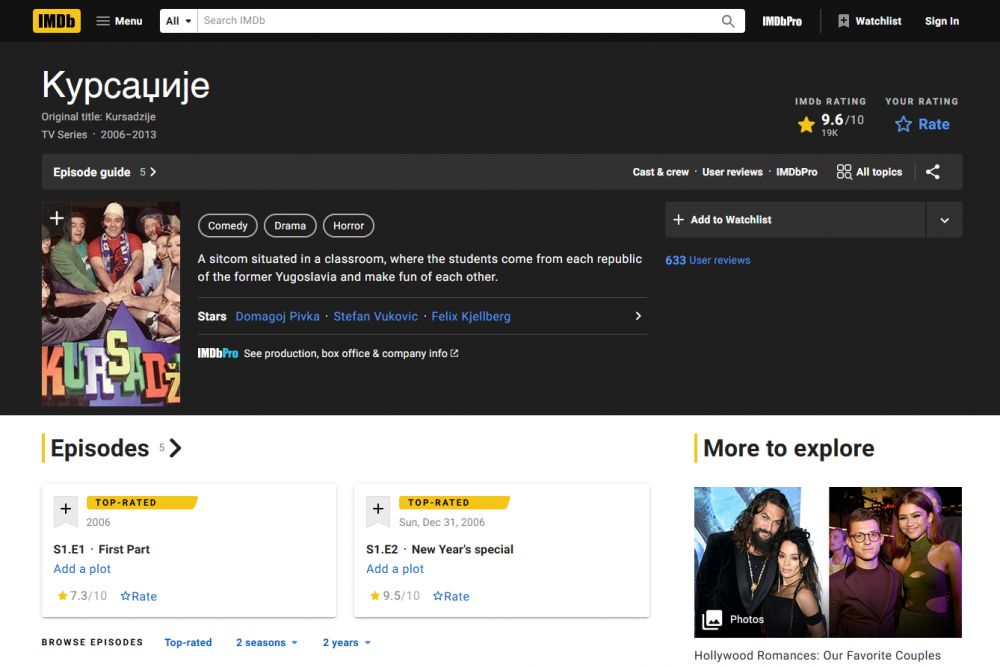Toggle watchlist bookmark for S1.E2
Image resolution: width=1000 pixels, height=667 pixels.
pyautogui.click(x=378, y=510)
